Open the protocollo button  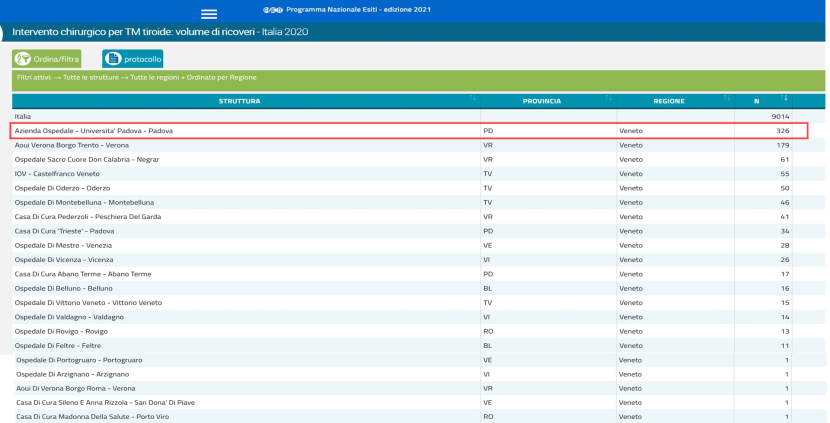[x=132, y=59]
